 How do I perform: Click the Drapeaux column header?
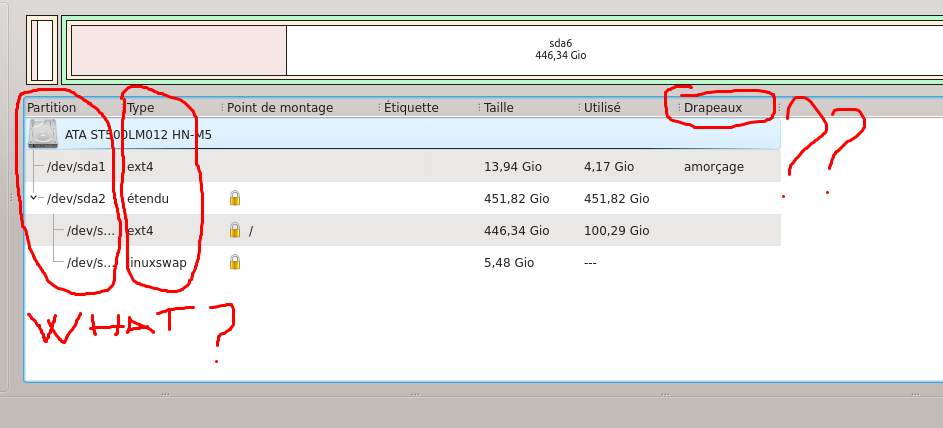click(x=713, y=108)
